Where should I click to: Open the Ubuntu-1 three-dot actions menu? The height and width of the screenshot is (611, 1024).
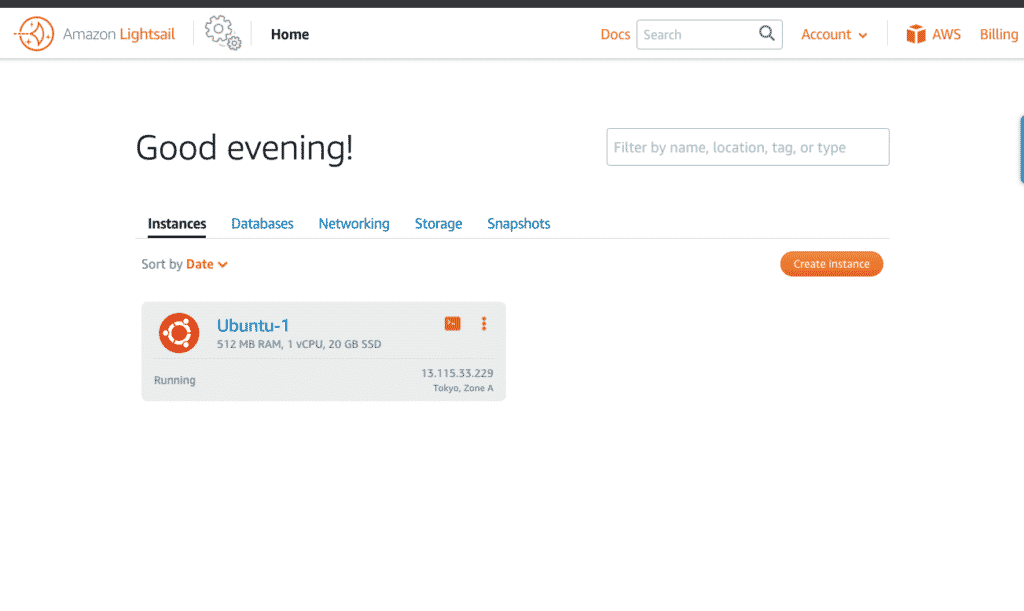[484, 324]
